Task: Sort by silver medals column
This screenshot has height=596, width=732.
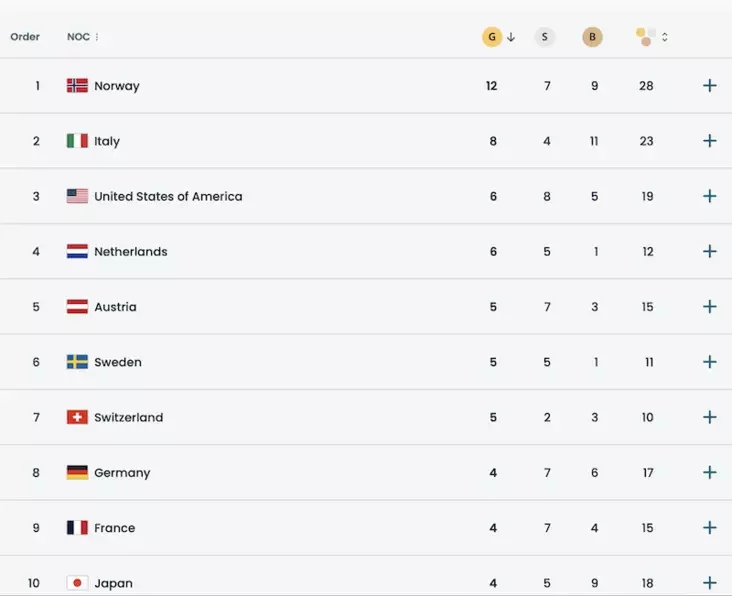Action: click(x=545, y=37)
